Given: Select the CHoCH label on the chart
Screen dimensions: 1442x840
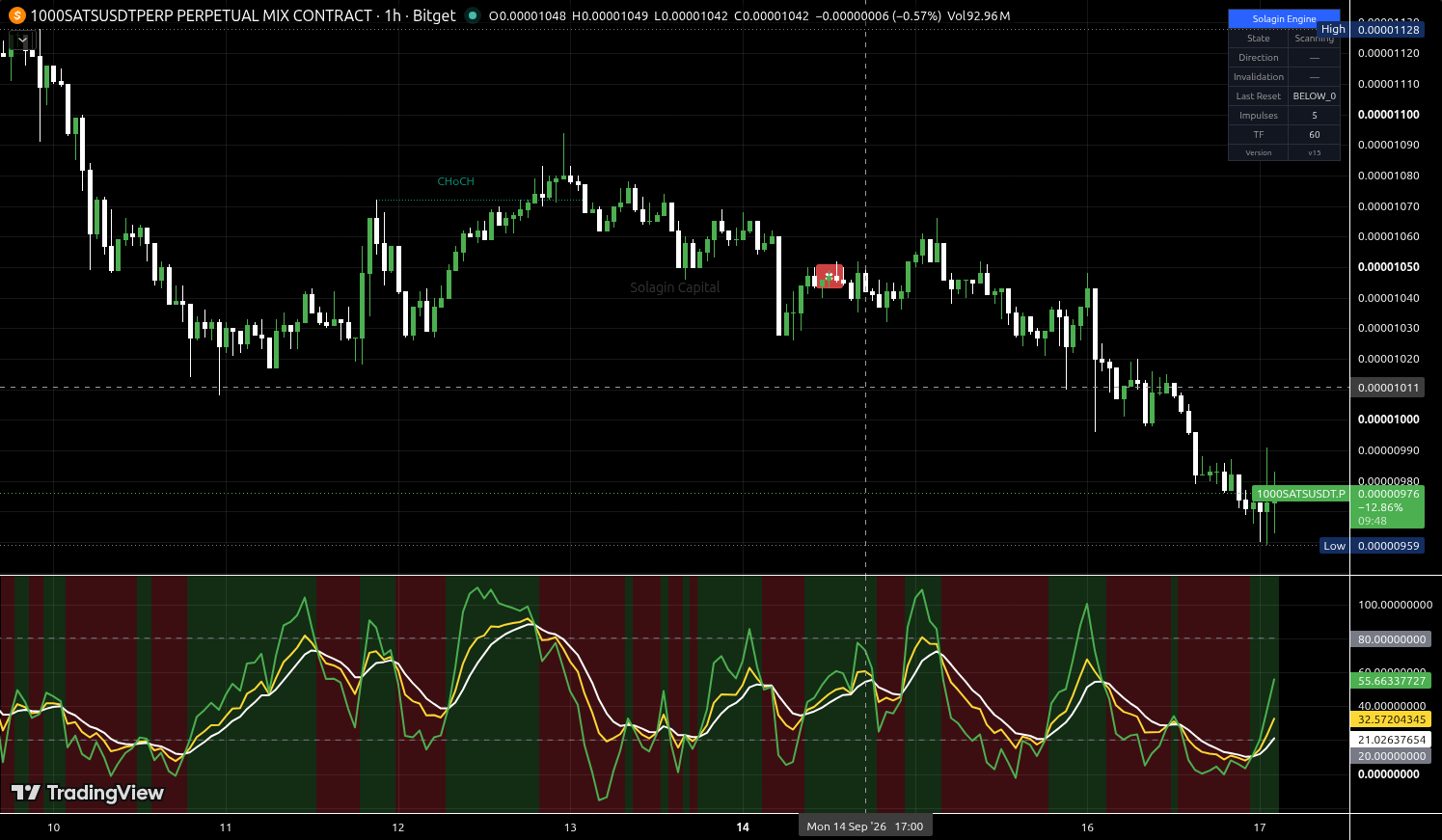Looking at the screenshot, I should click(x=455, y=181).
